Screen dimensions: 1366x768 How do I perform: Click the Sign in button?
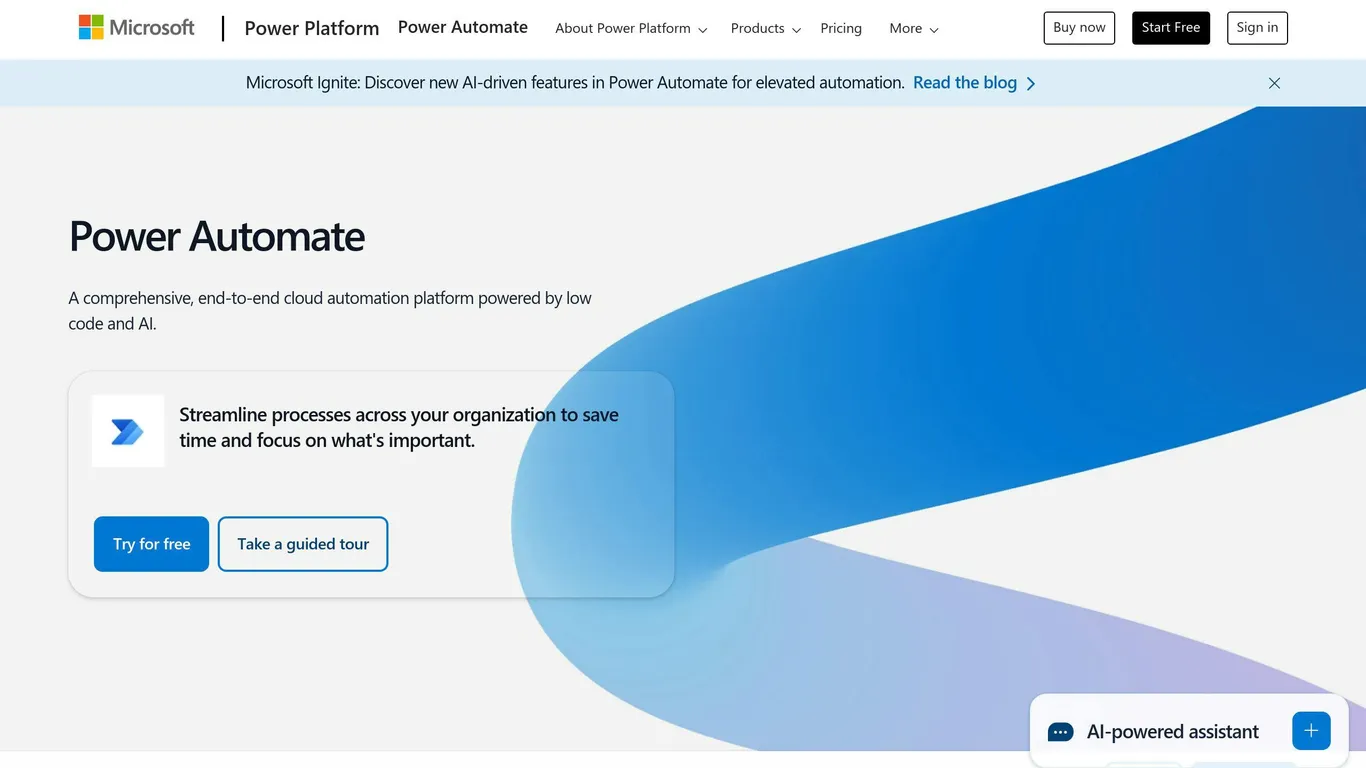(1257, 28)
